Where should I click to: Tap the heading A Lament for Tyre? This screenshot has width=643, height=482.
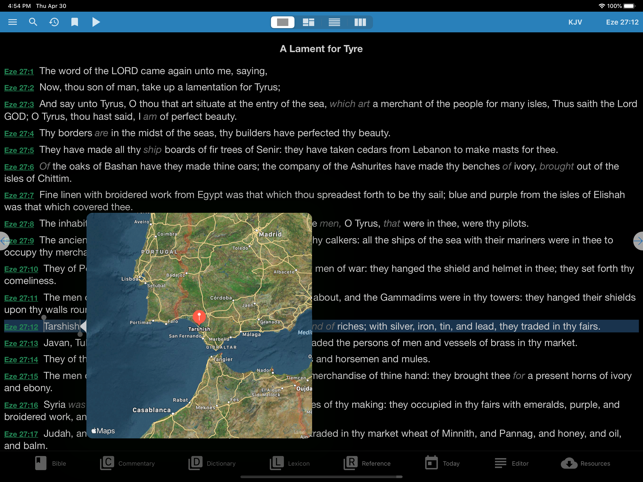pos(321,49)
